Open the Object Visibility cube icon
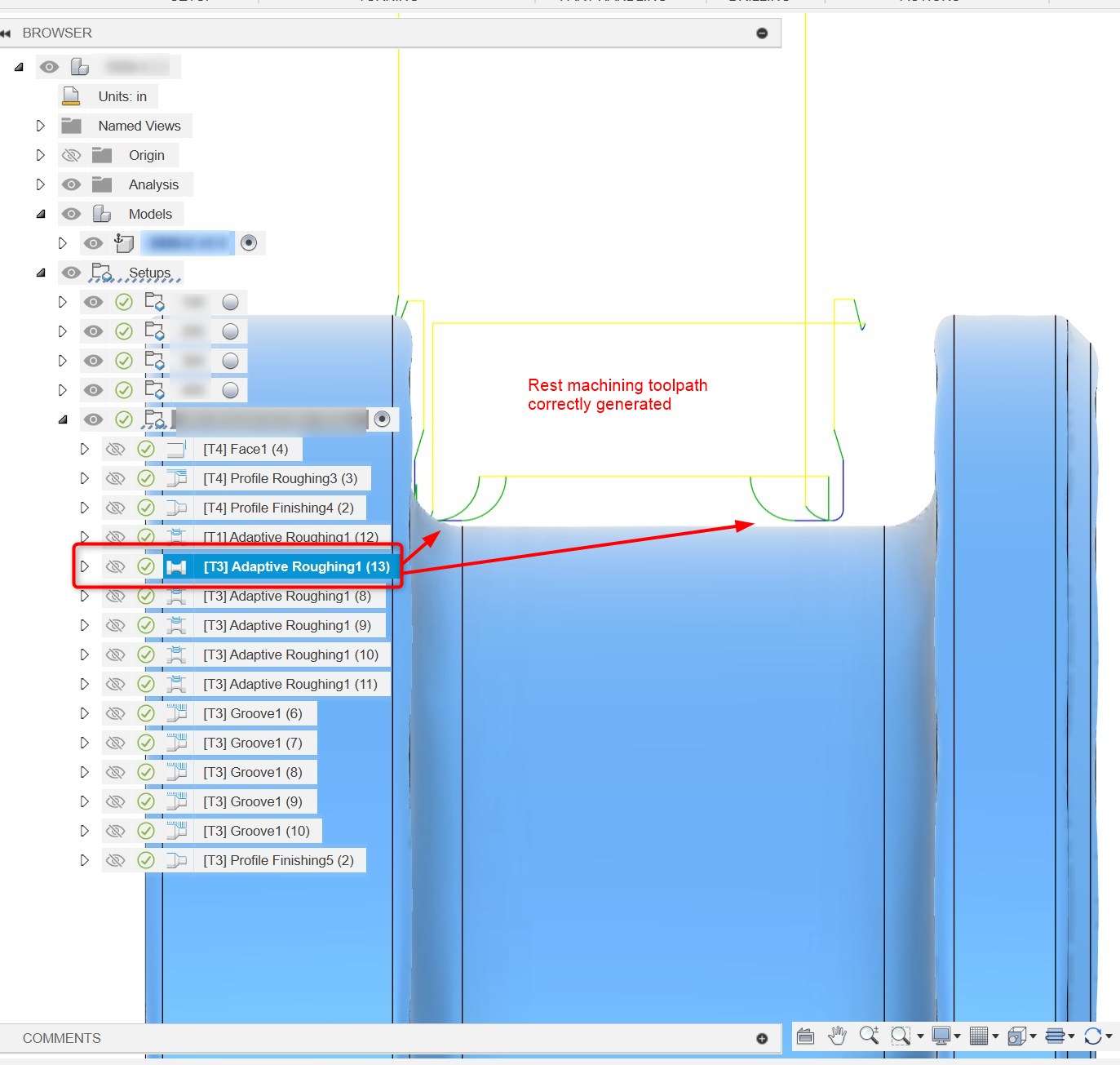The height and width of the screenshot is (1065, 1120). point(1016,1036)
